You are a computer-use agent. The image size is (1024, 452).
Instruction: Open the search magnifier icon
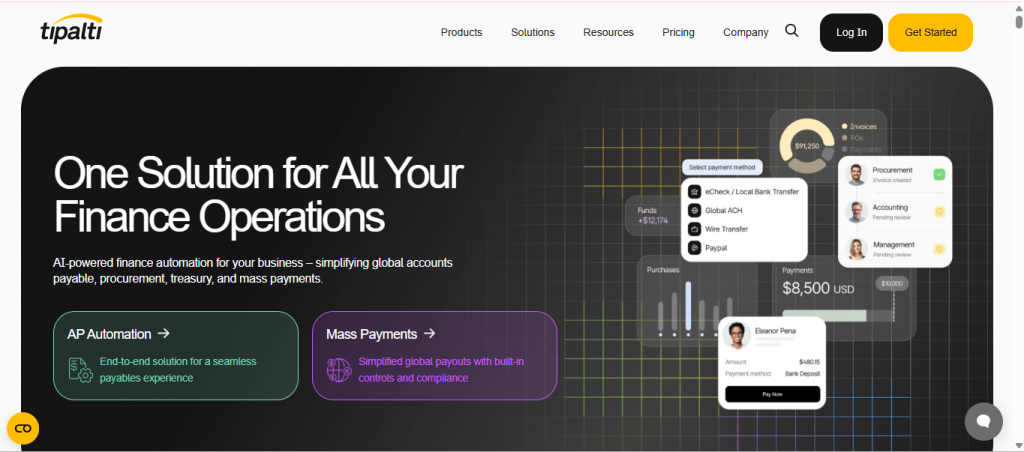pos(792,31)
